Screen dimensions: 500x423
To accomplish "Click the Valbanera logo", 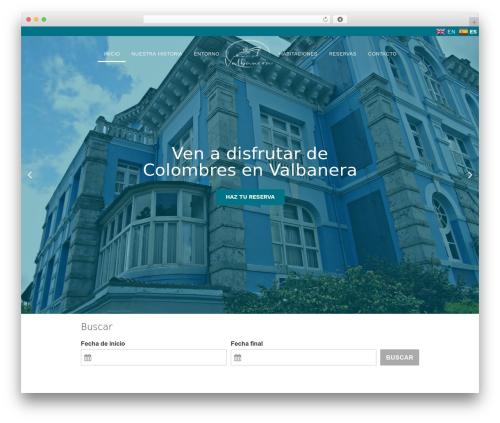I will click(248, 54).
